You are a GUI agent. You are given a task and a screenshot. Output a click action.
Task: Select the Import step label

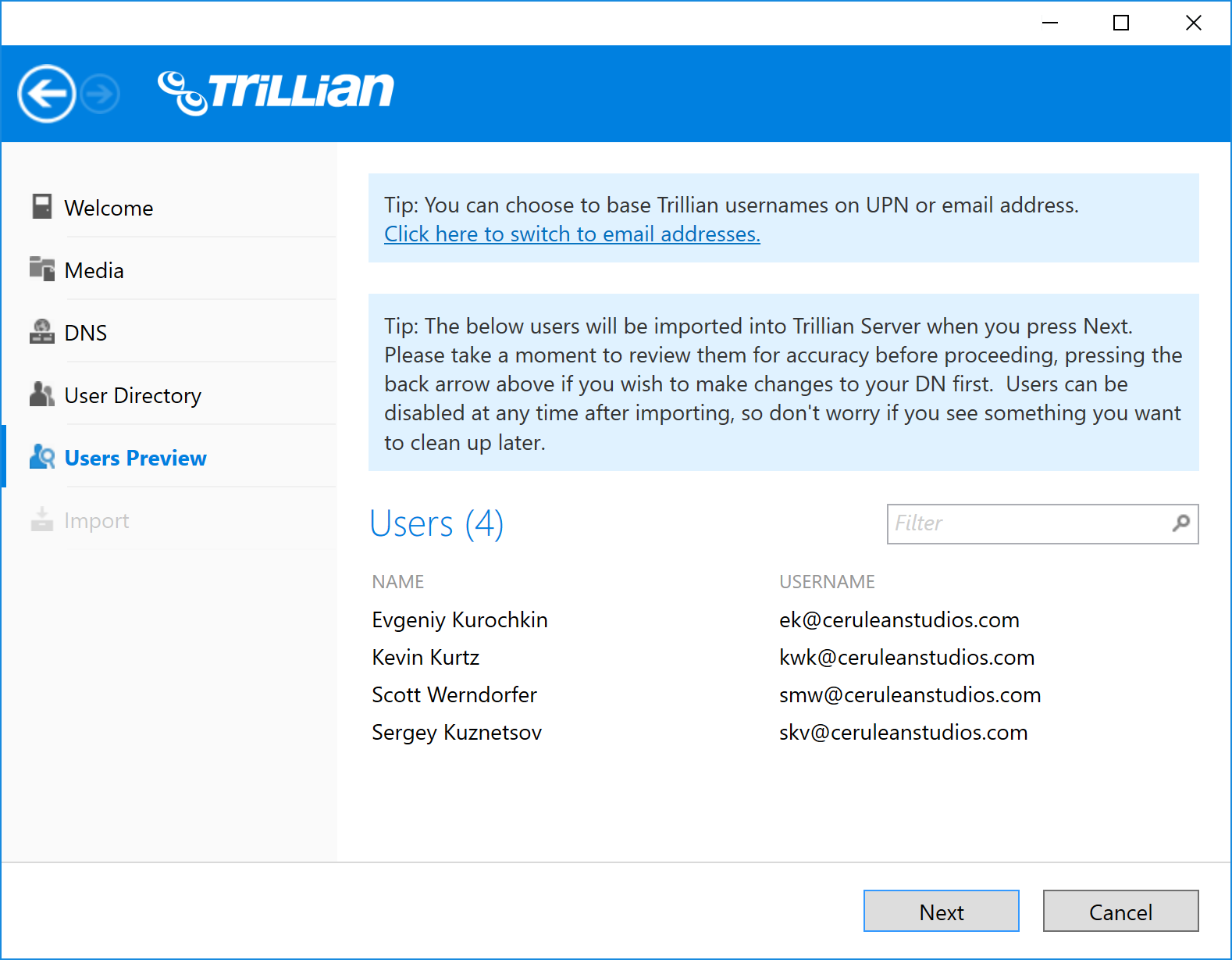[x=97, y=520]
